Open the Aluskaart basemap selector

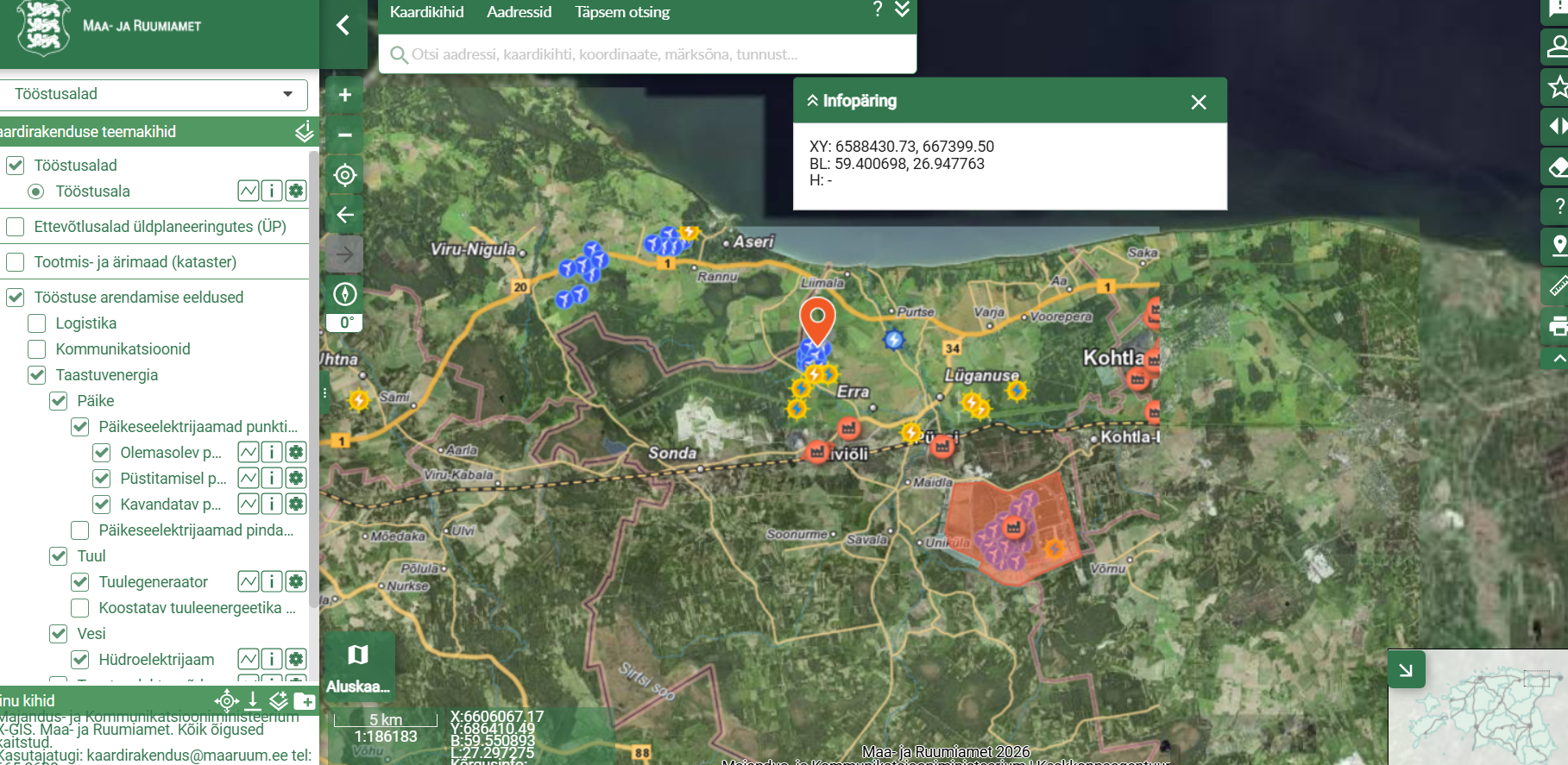358,667
